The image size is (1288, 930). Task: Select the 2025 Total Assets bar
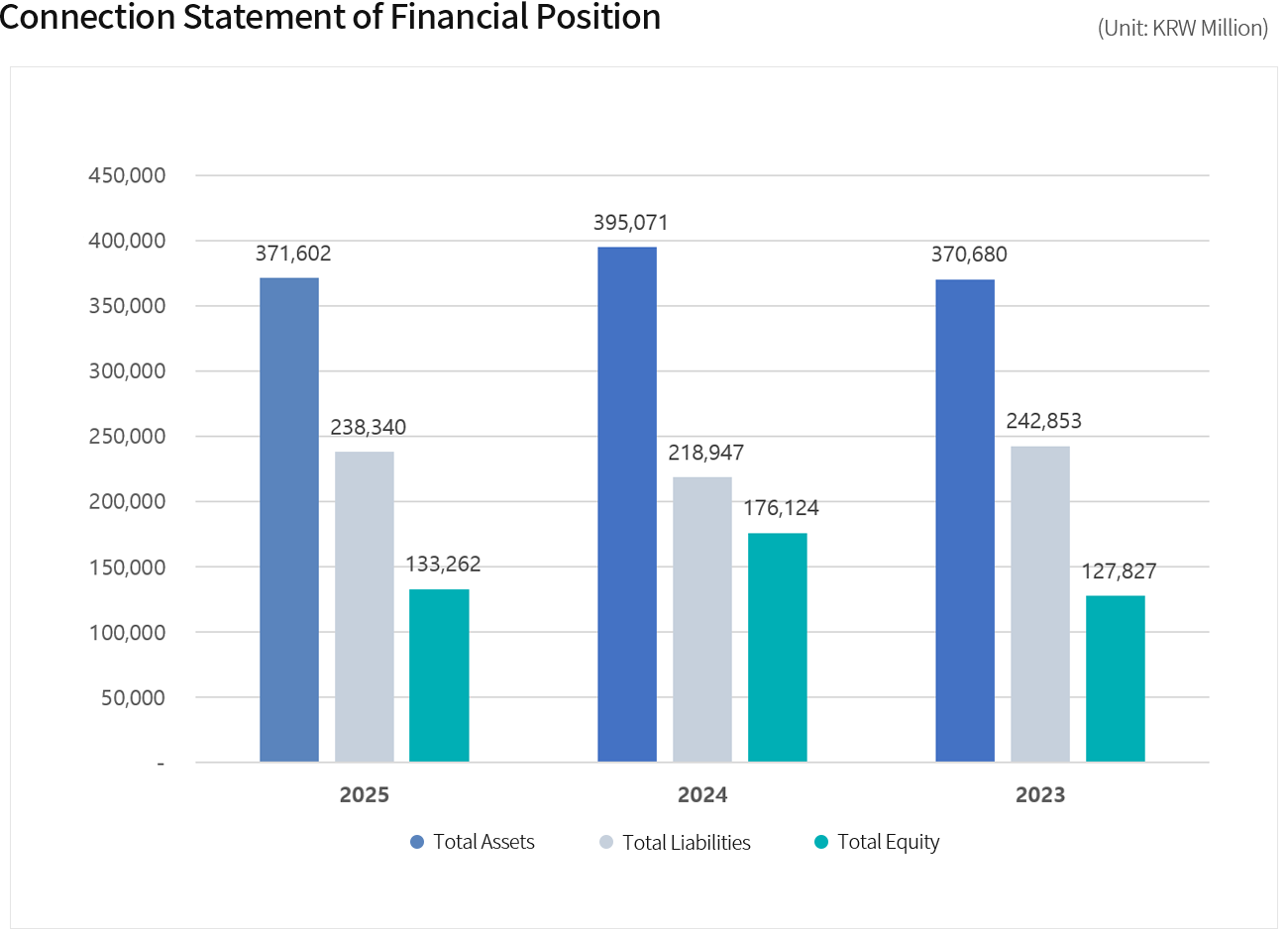click(x=289, y=520)
